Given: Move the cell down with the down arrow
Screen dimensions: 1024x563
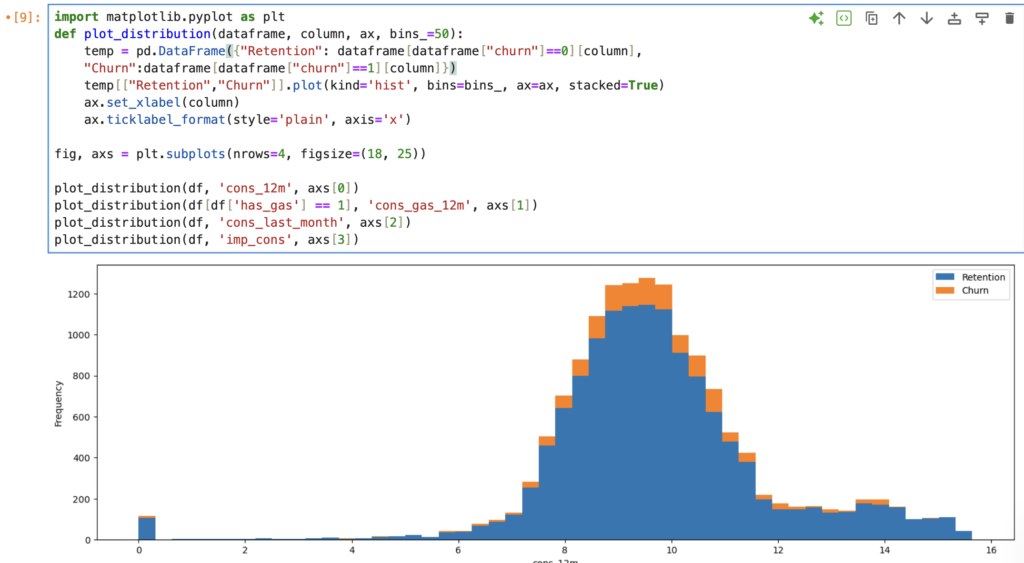Looking at the screenshot, I should point(926,18).
